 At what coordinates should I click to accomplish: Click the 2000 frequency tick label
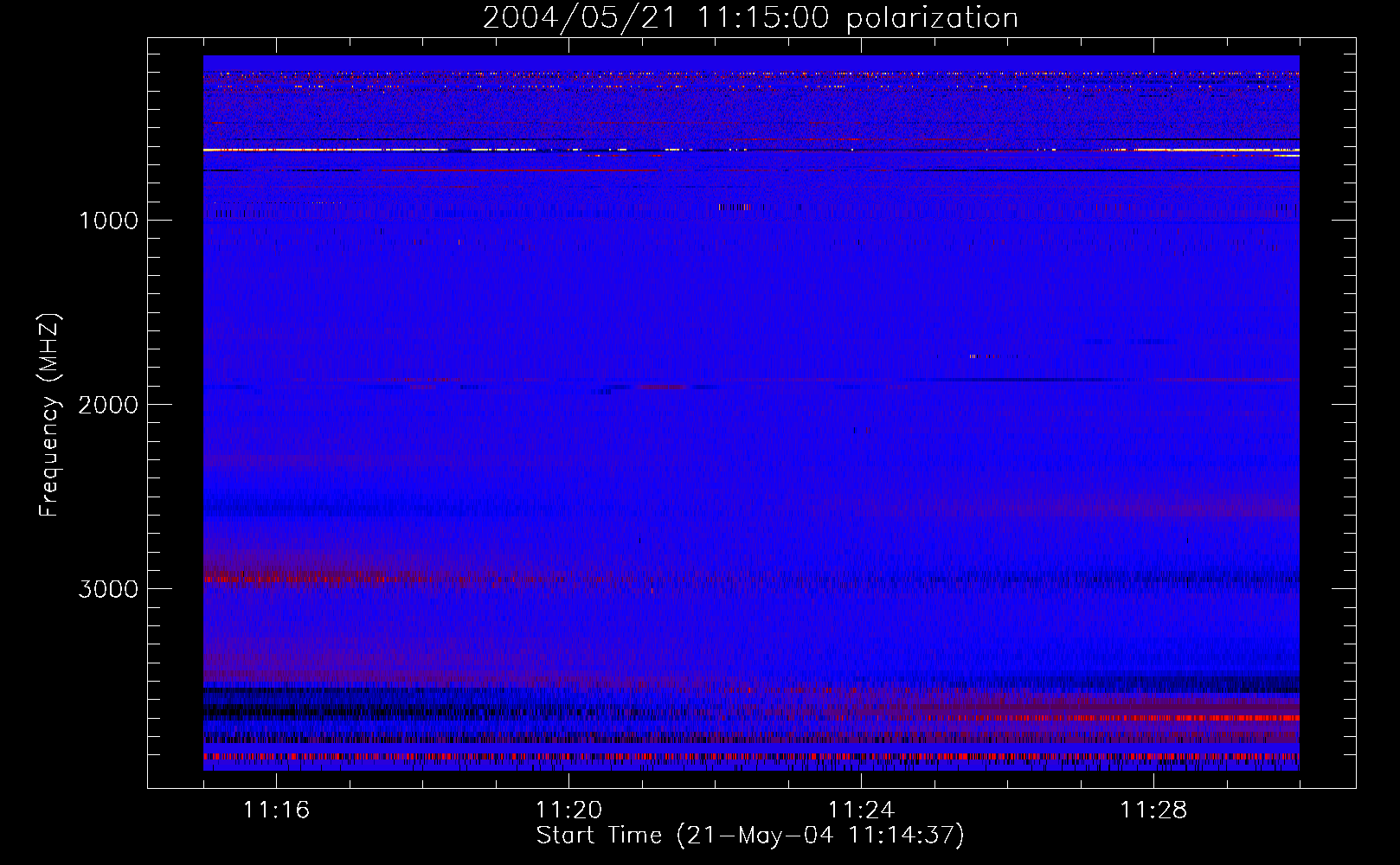[x=108, y=405]
